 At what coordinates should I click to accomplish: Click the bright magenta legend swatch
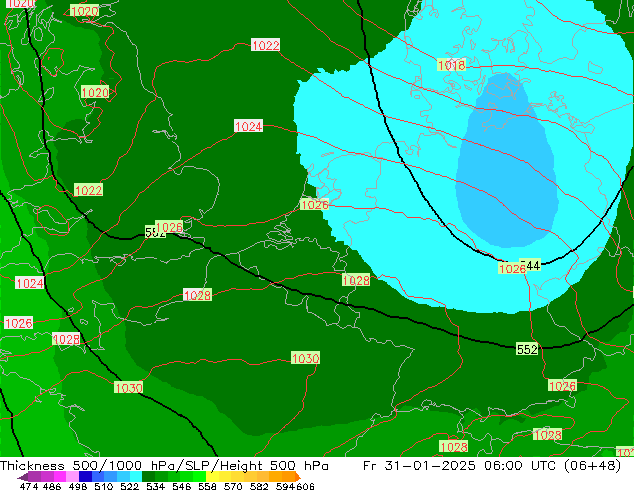click(60, 477)
